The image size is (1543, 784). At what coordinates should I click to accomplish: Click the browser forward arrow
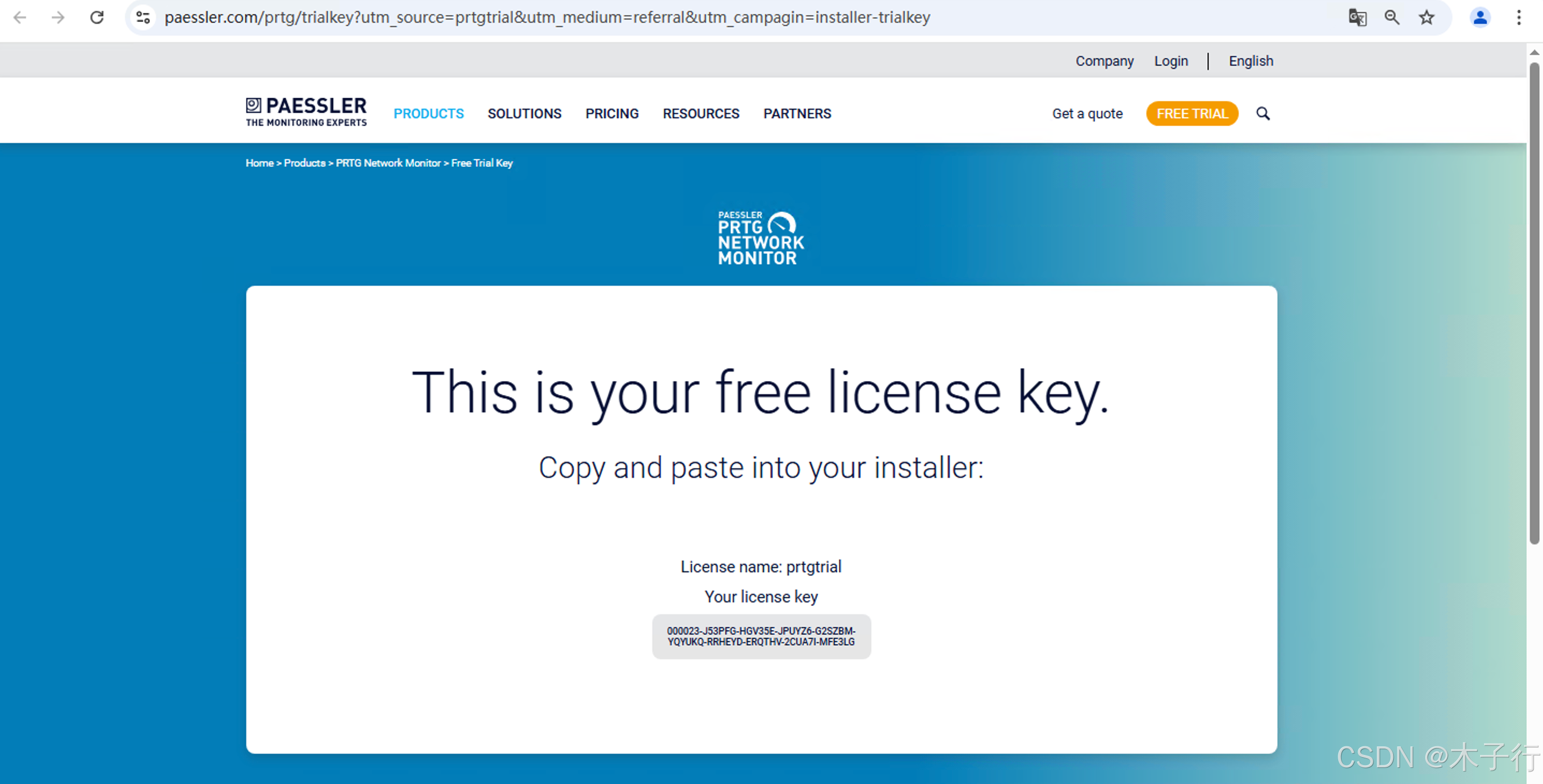(58, 17)
